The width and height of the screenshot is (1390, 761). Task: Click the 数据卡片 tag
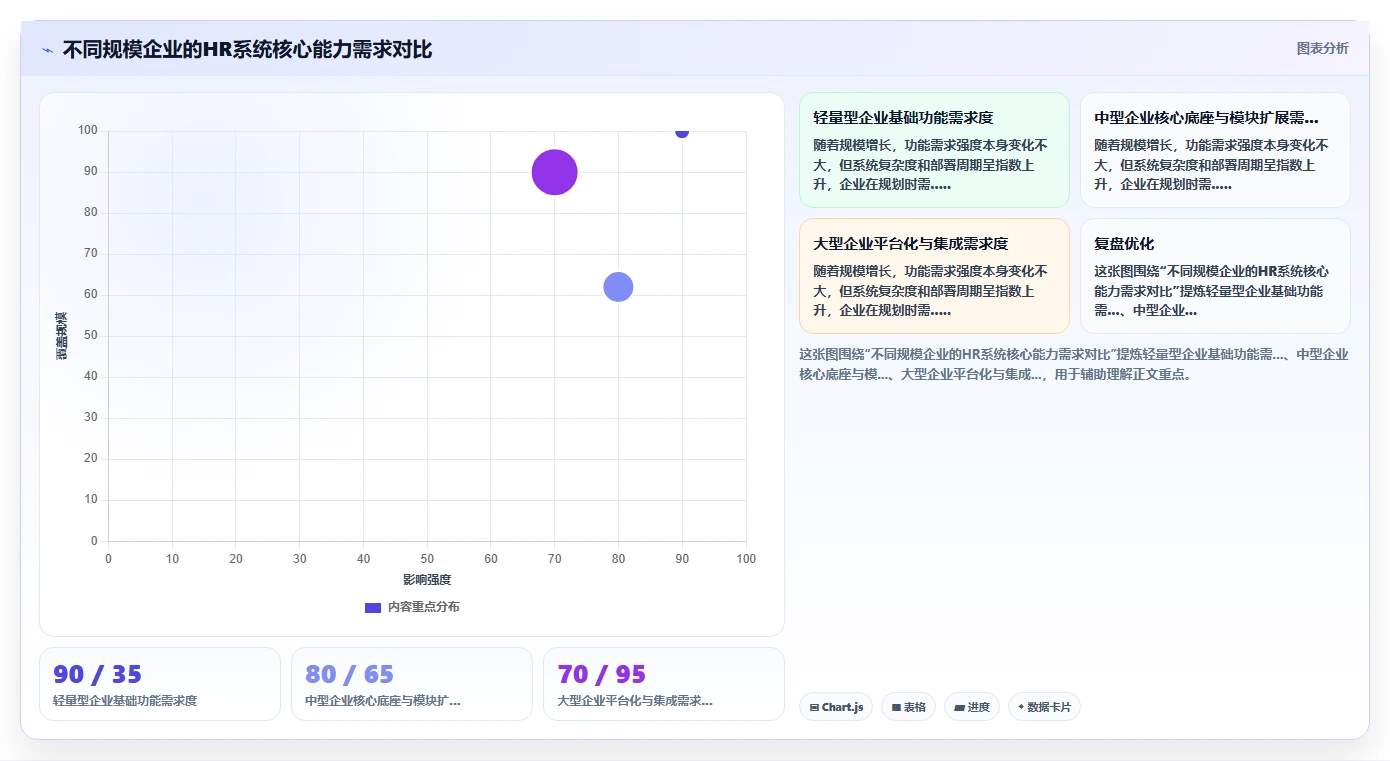(1044, 707)
